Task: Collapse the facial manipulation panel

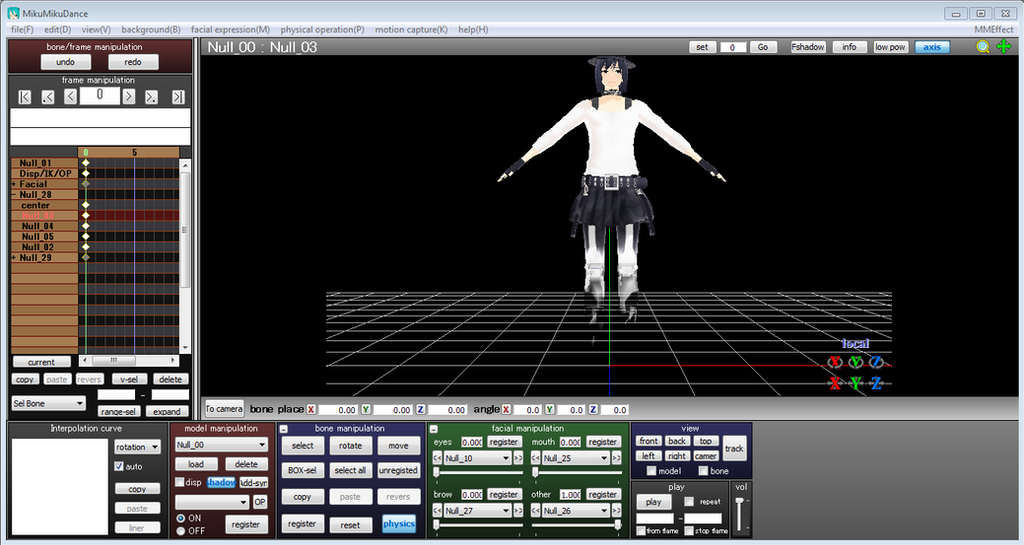Action: (433, 429)
